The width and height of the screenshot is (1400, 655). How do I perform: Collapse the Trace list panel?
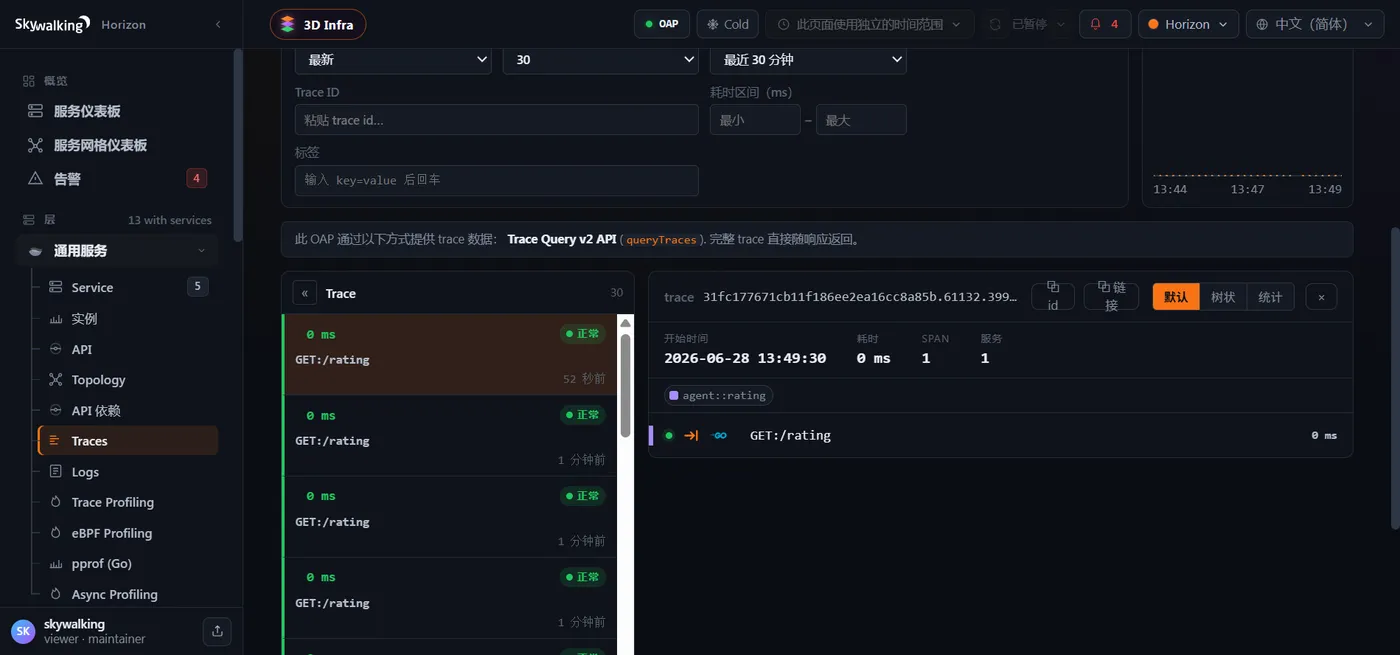(305, 293)
